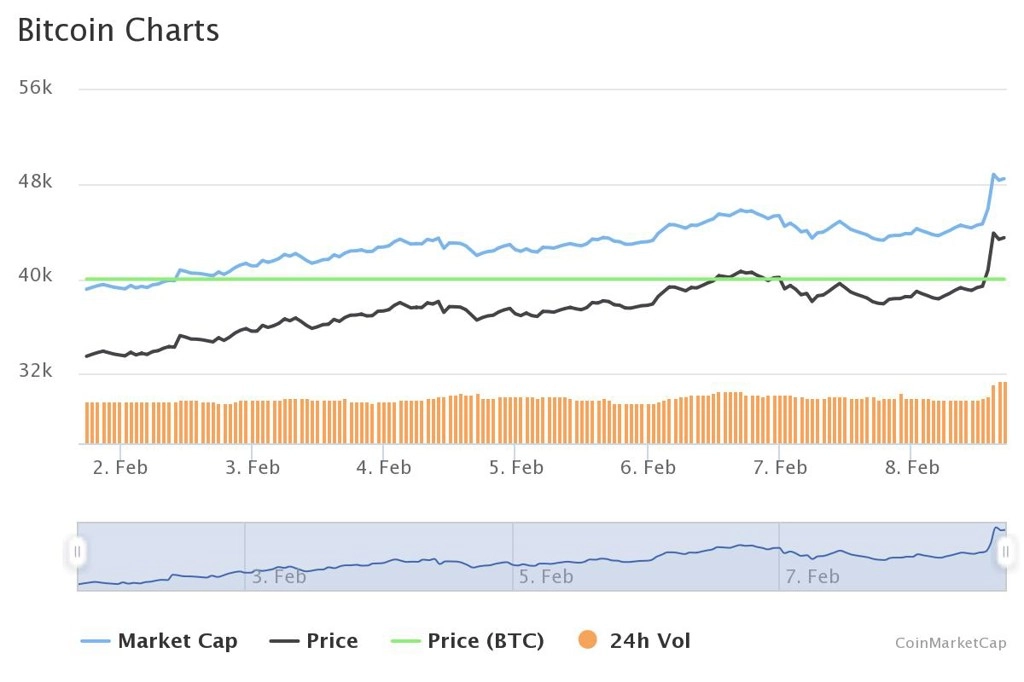This screenshot has width=1024, height=682.
Task: Toggle the Market Cap legend series
Action: coord(159,641)
